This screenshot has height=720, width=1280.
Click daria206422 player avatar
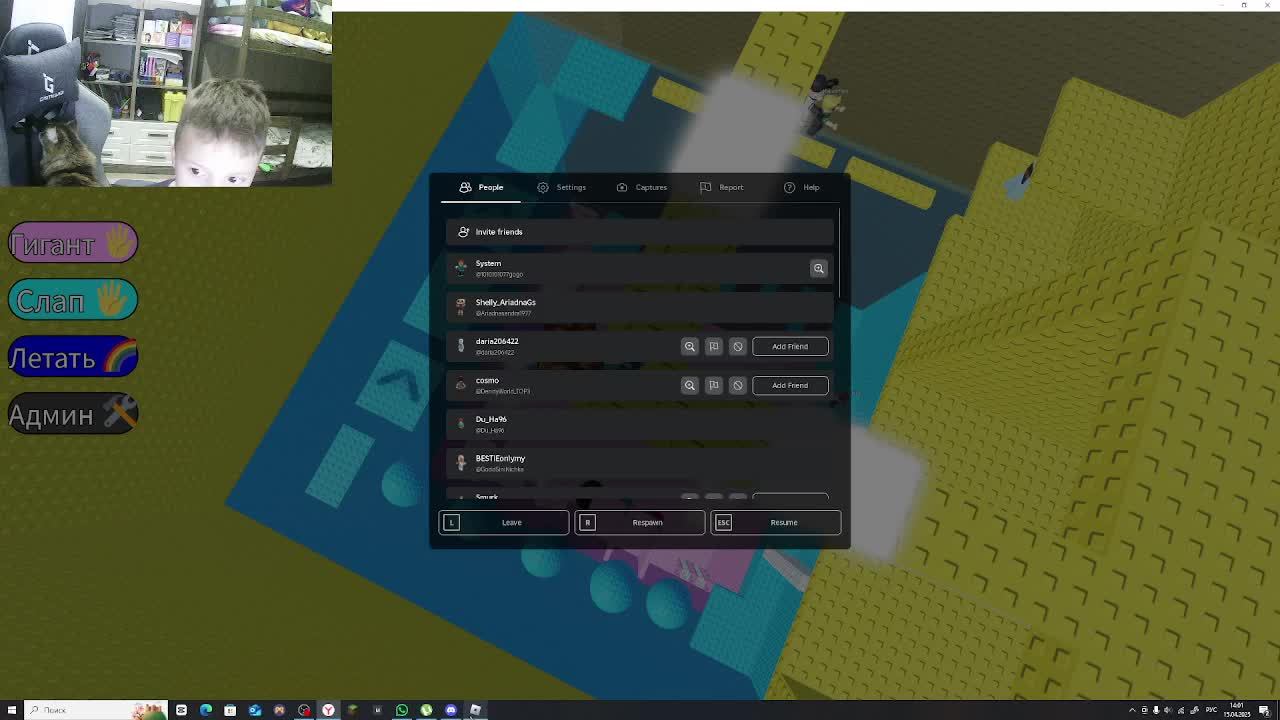(x=461, y=346)
